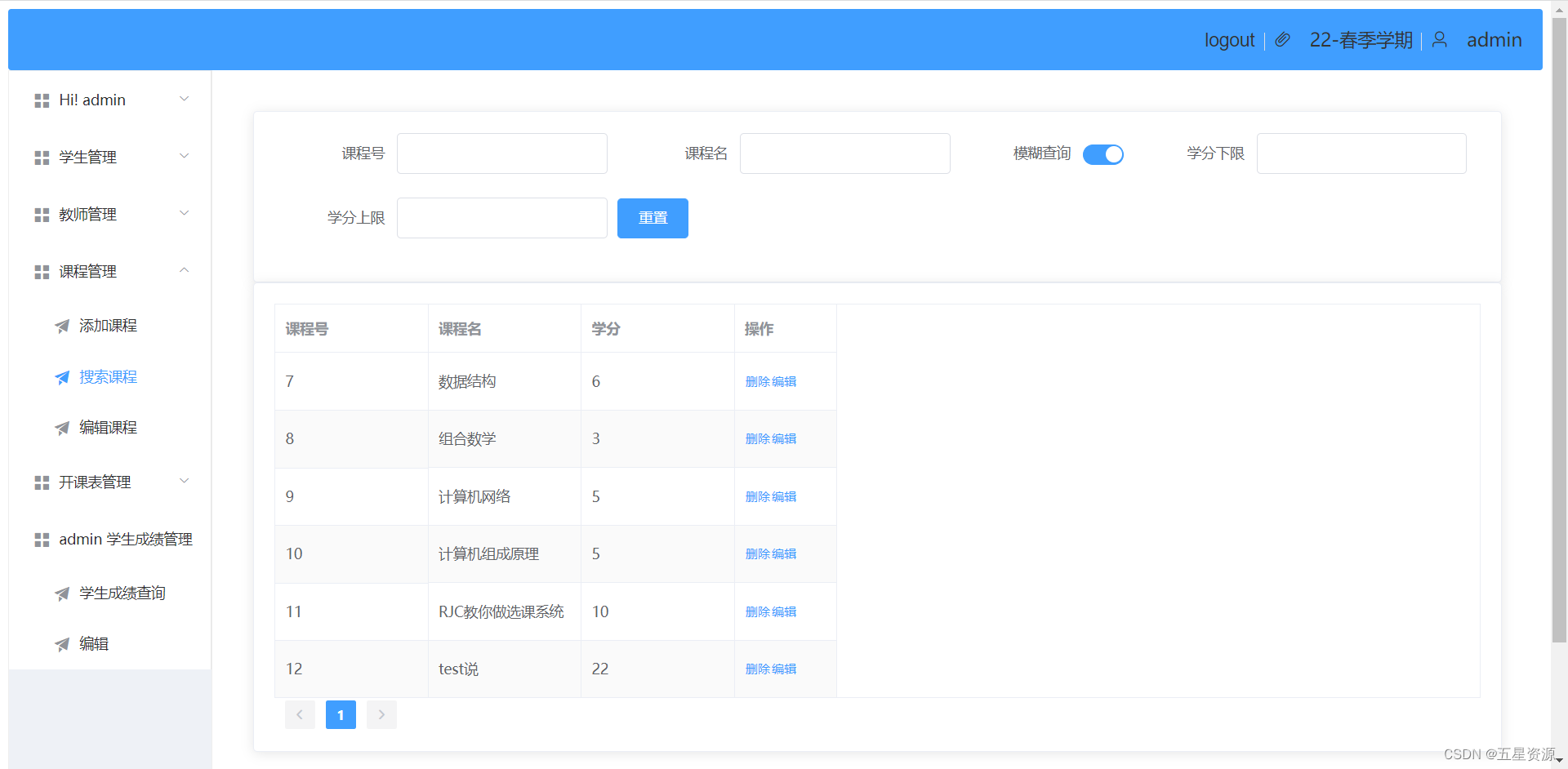This screenshot has width=1568, height=769.
Task: Click the 学分 column header
Action: 658,328
